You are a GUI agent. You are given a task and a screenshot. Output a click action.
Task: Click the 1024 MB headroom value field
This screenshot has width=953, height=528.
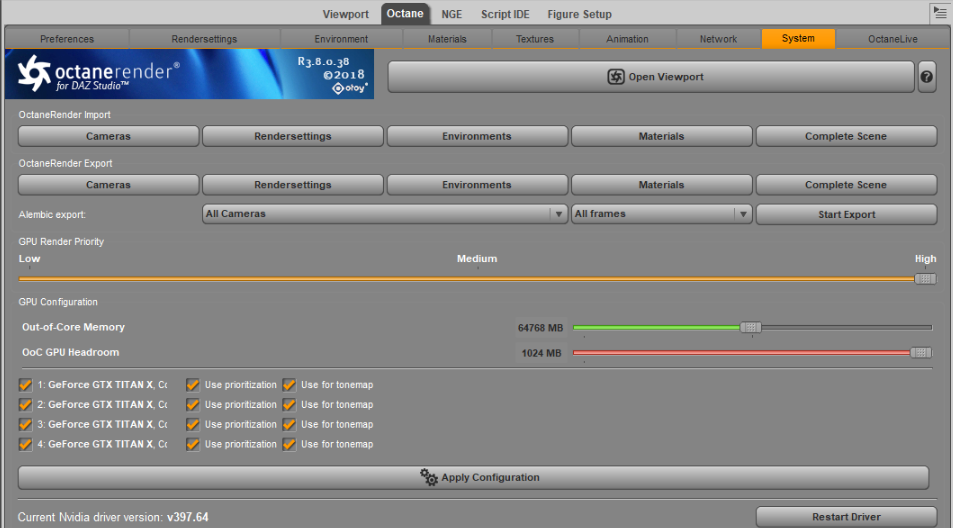point(540,353)
